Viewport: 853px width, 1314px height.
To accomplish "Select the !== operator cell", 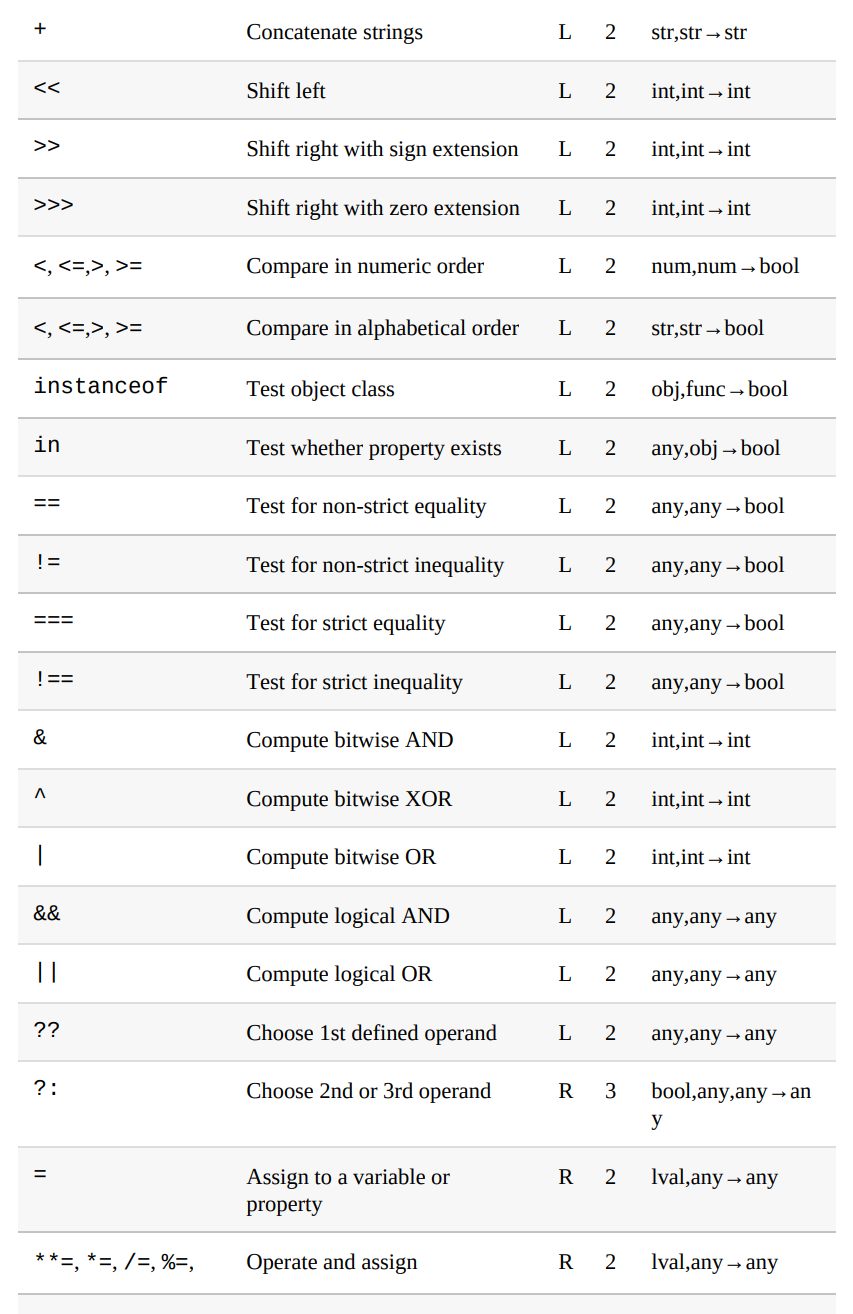I will [53, 680].
